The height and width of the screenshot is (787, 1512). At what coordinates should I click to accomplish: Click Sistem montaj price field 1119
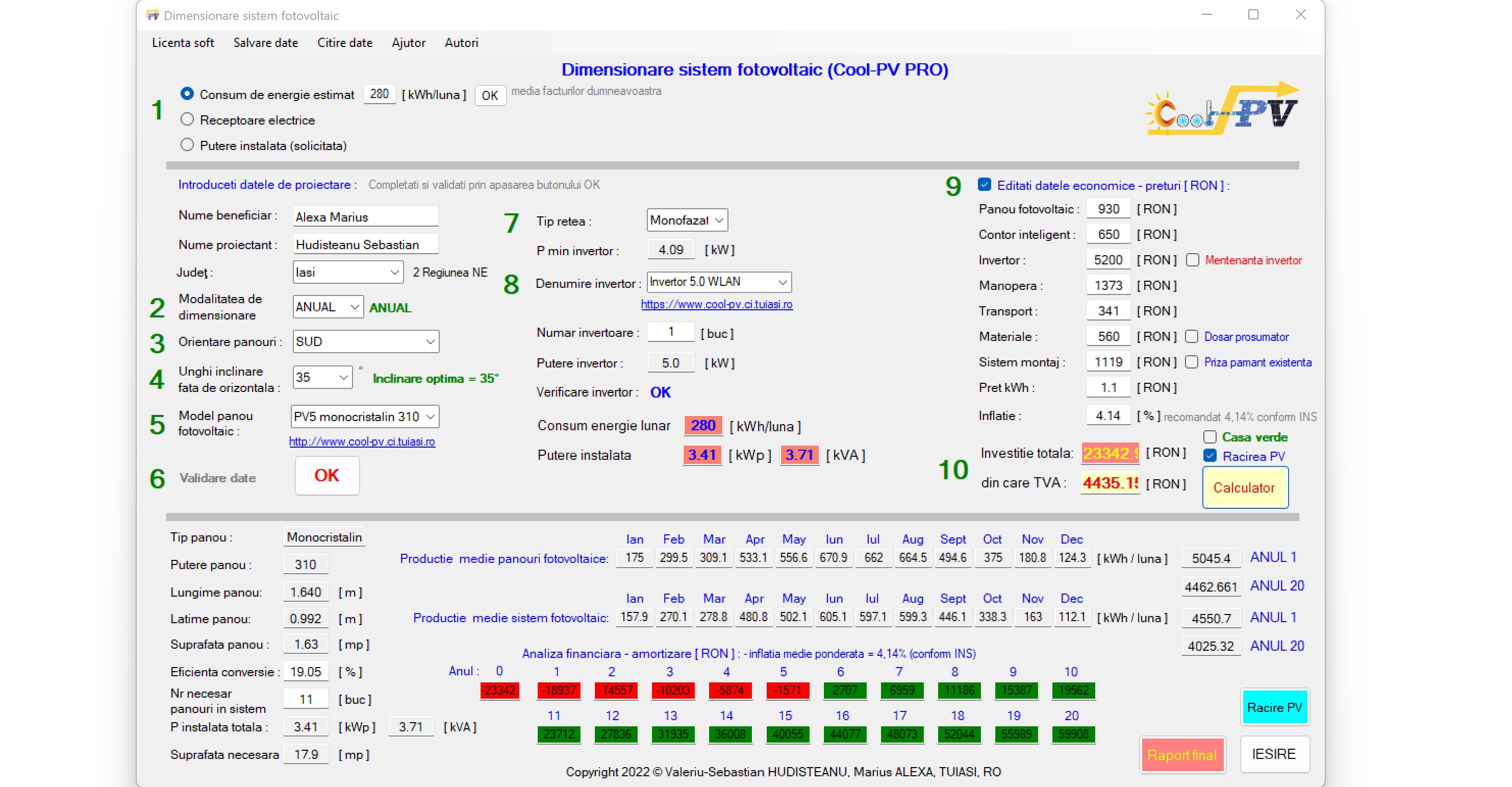pyautogui.click(x=1108, y=362)
